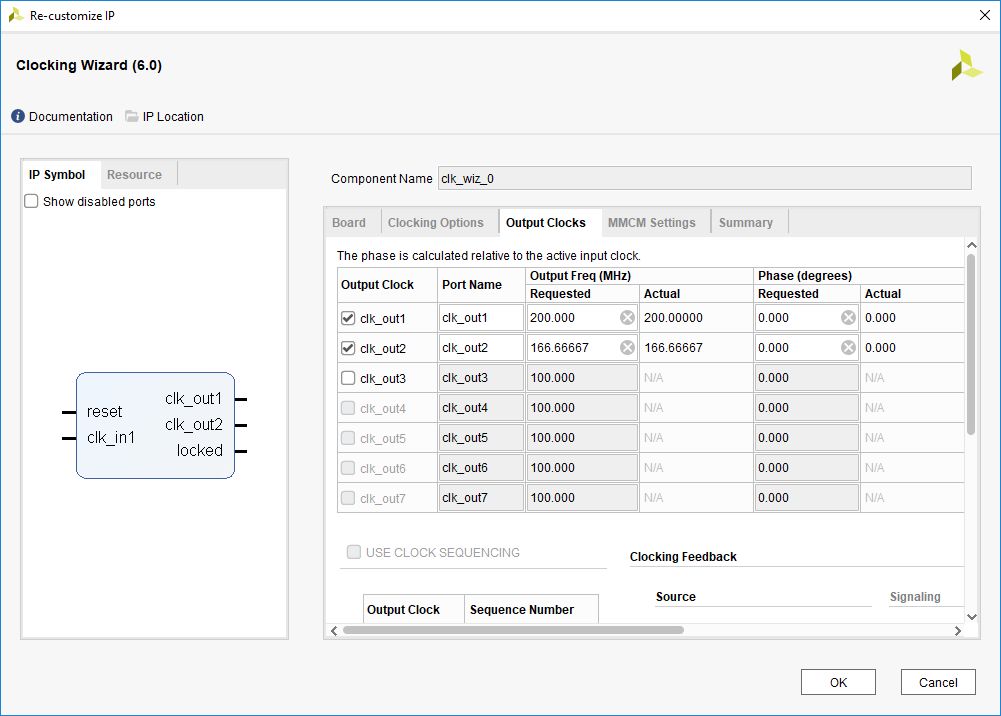The width and height of the screenshot is (1001, 716).
Task: Switch to the Board tab
Action: click(349, 223)
